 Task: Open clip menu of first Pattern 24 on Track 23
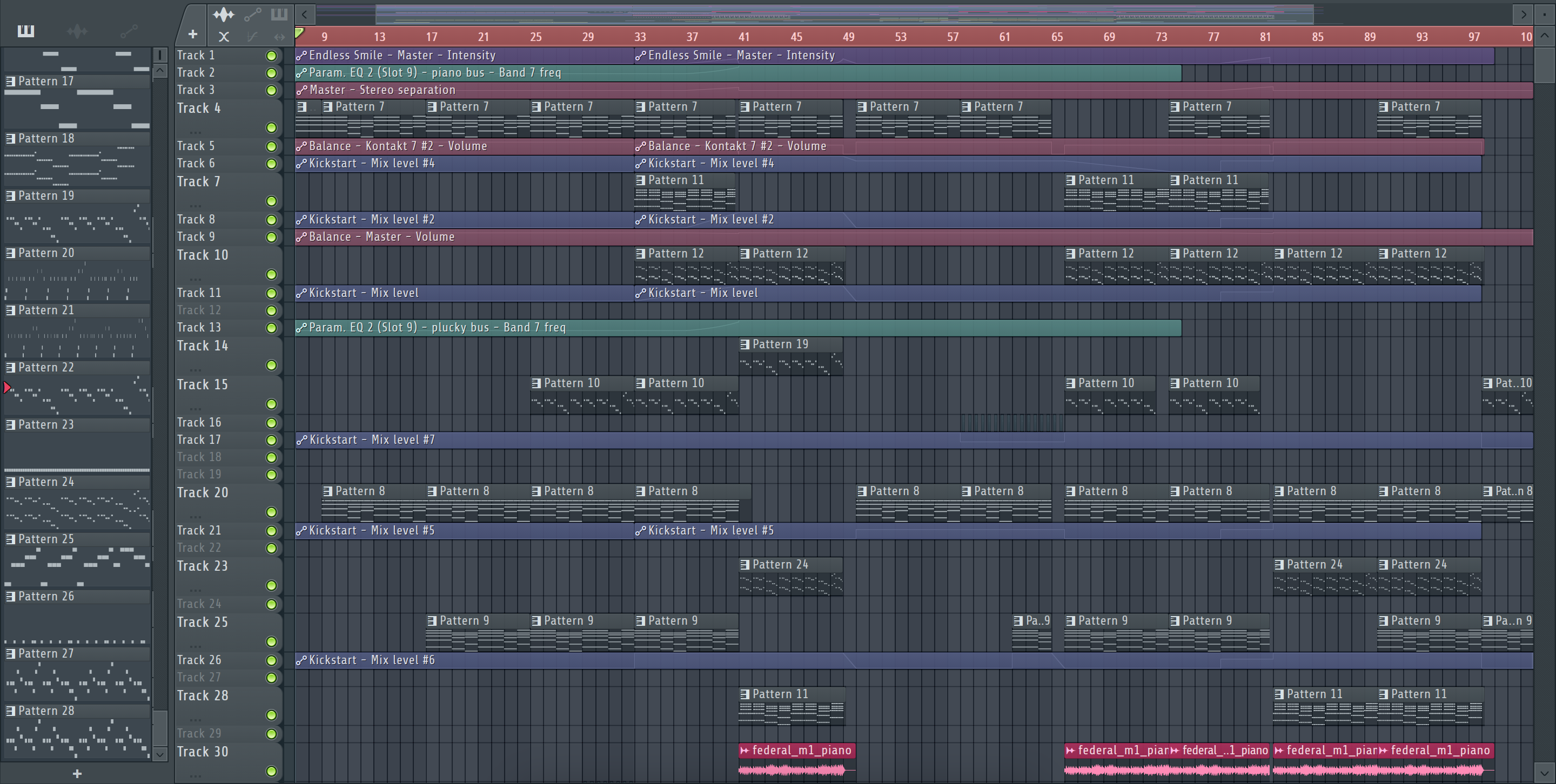coord(745,565)
